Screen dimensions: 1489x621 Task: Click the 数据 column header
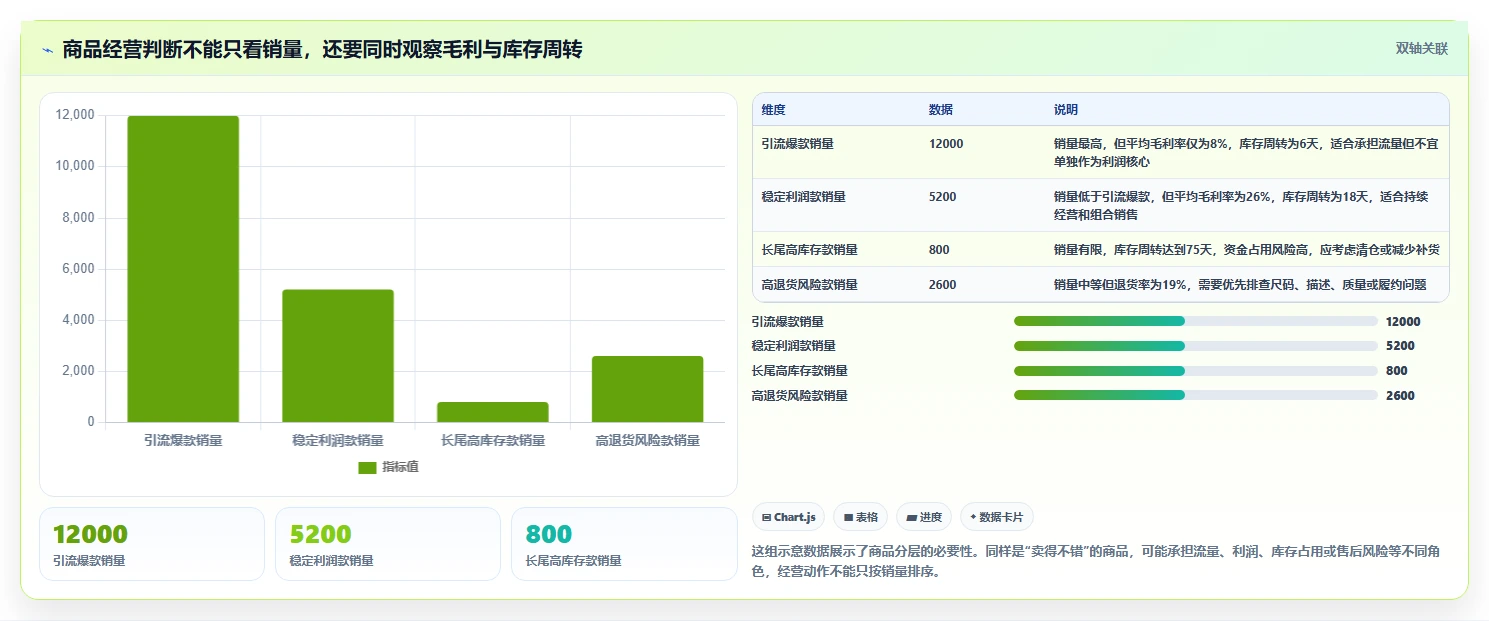[941, 109]
